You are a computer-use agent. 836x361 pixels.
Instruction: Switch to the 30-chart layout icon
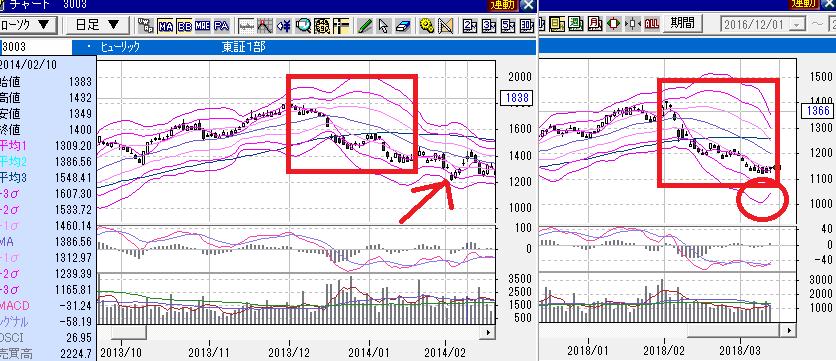click(526, 25)
